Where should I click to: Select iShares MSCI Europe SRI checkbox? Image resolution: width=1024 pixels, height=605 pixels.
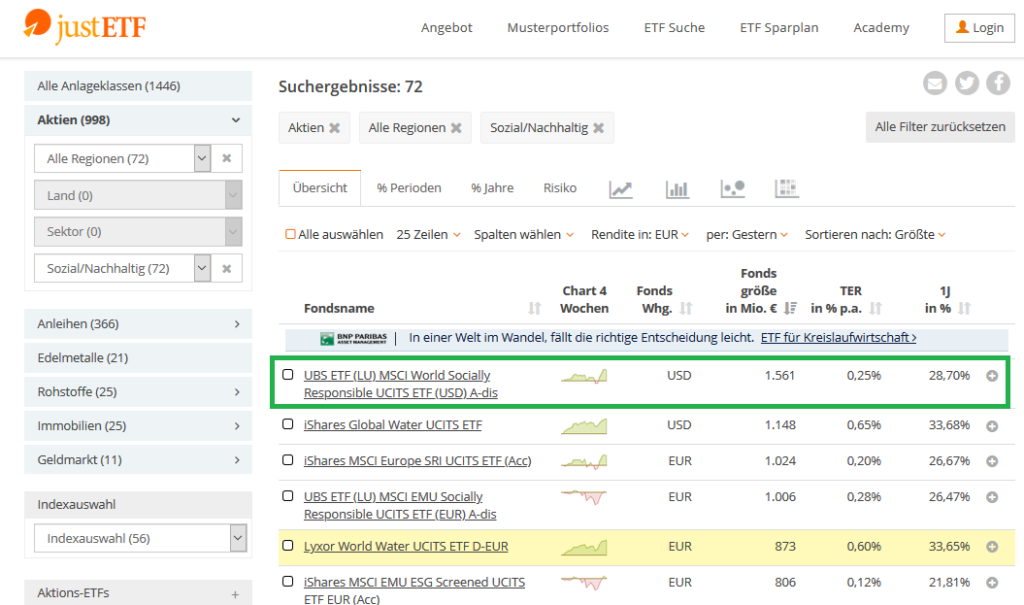tap(287, 459)
